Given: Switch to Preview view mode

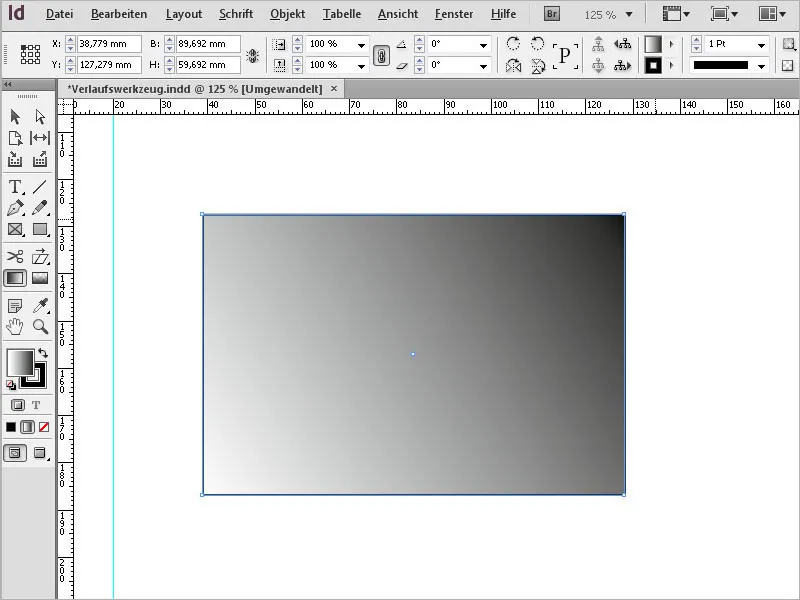Looking at the screenshot, I should pyautogui.click(x=40, y=453).
